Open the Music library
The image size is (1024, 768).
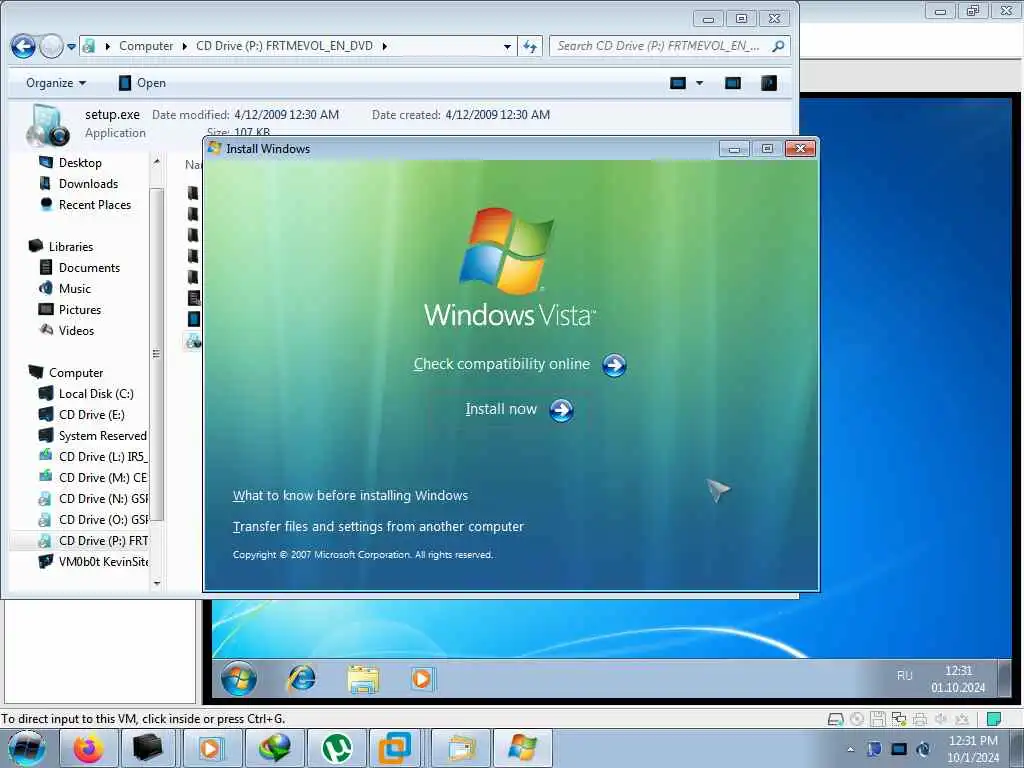[x=65, y=288]
